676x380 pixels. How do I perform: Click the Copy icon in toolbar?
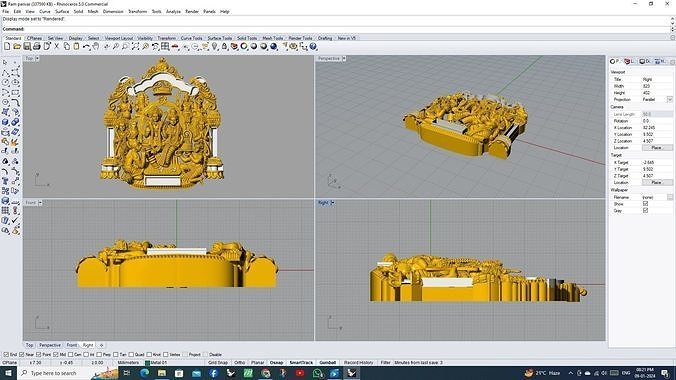coord(66,46)
